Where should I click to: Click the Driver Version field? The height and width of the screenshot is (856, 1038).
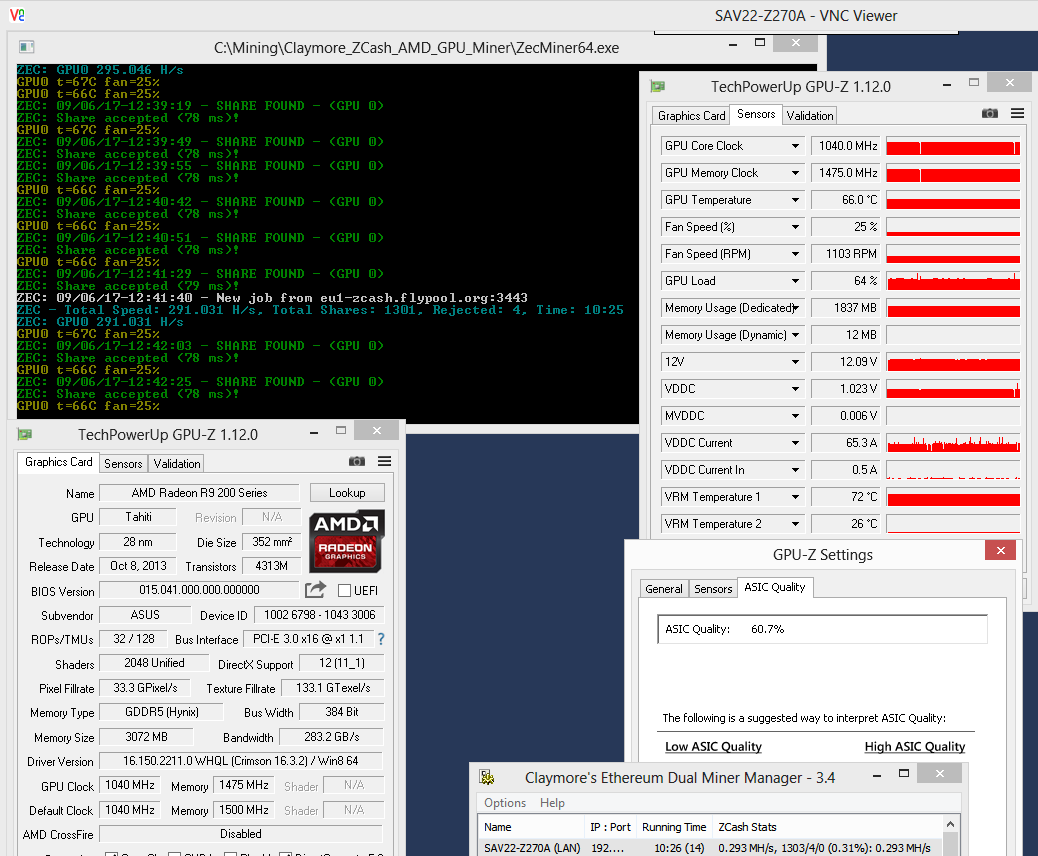[241, 761]
